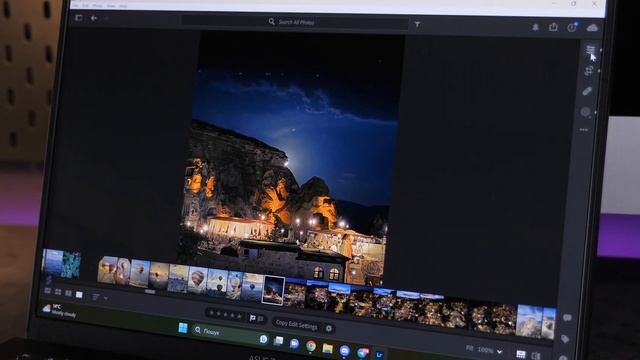Show original before/after icon near zoom controls
This screenshot has height=360, width=640.
(536, 356)
